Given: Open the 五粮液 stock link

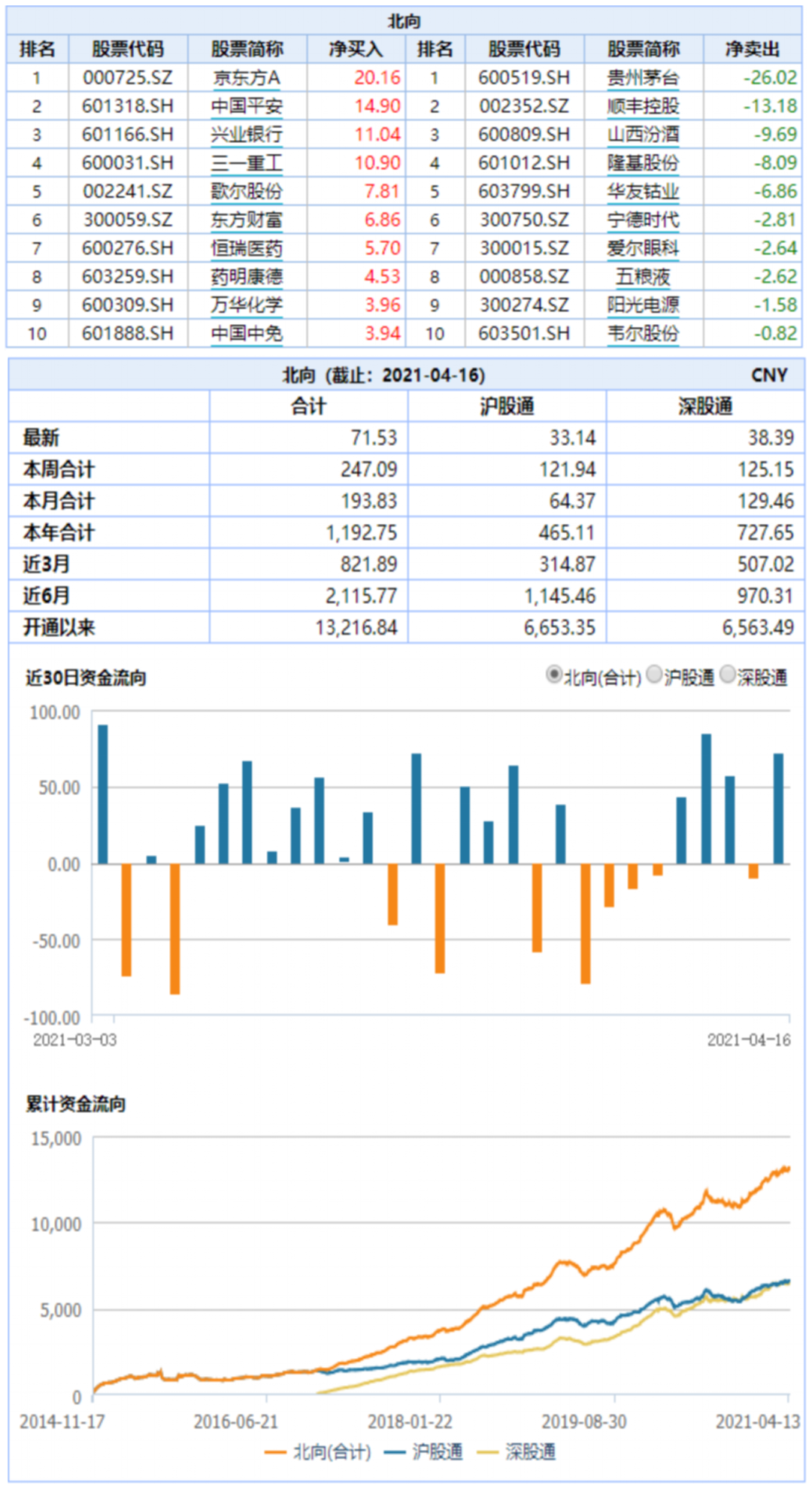Looking at the screenshot, I should pyautogui.click(x=644, y=277).
